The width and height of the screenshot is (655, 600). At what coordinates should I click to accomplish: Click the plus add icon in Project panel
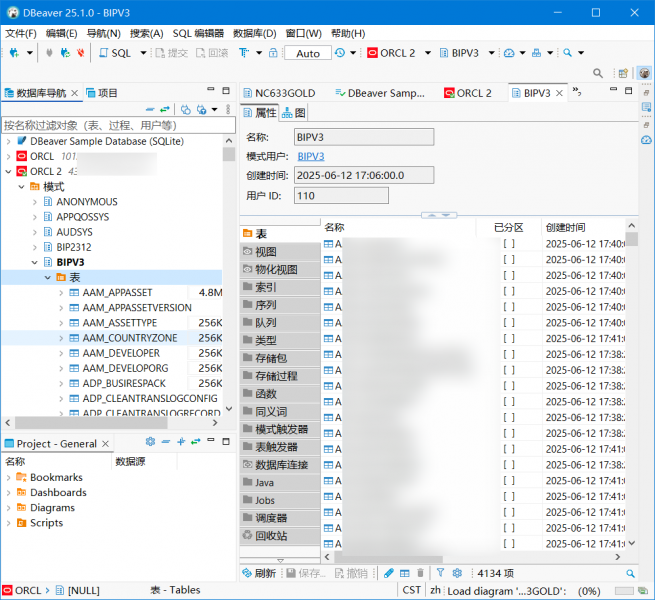[181, 442]
